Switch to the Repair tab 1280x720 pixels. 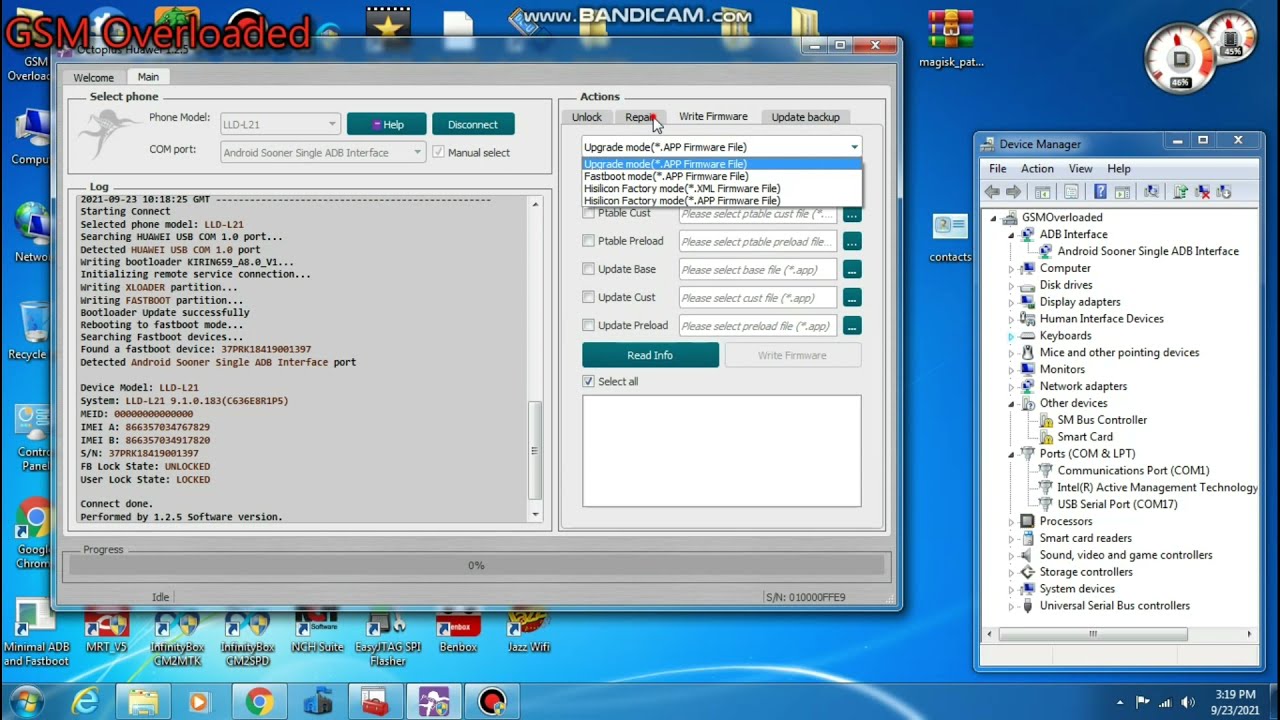point(640,117)
